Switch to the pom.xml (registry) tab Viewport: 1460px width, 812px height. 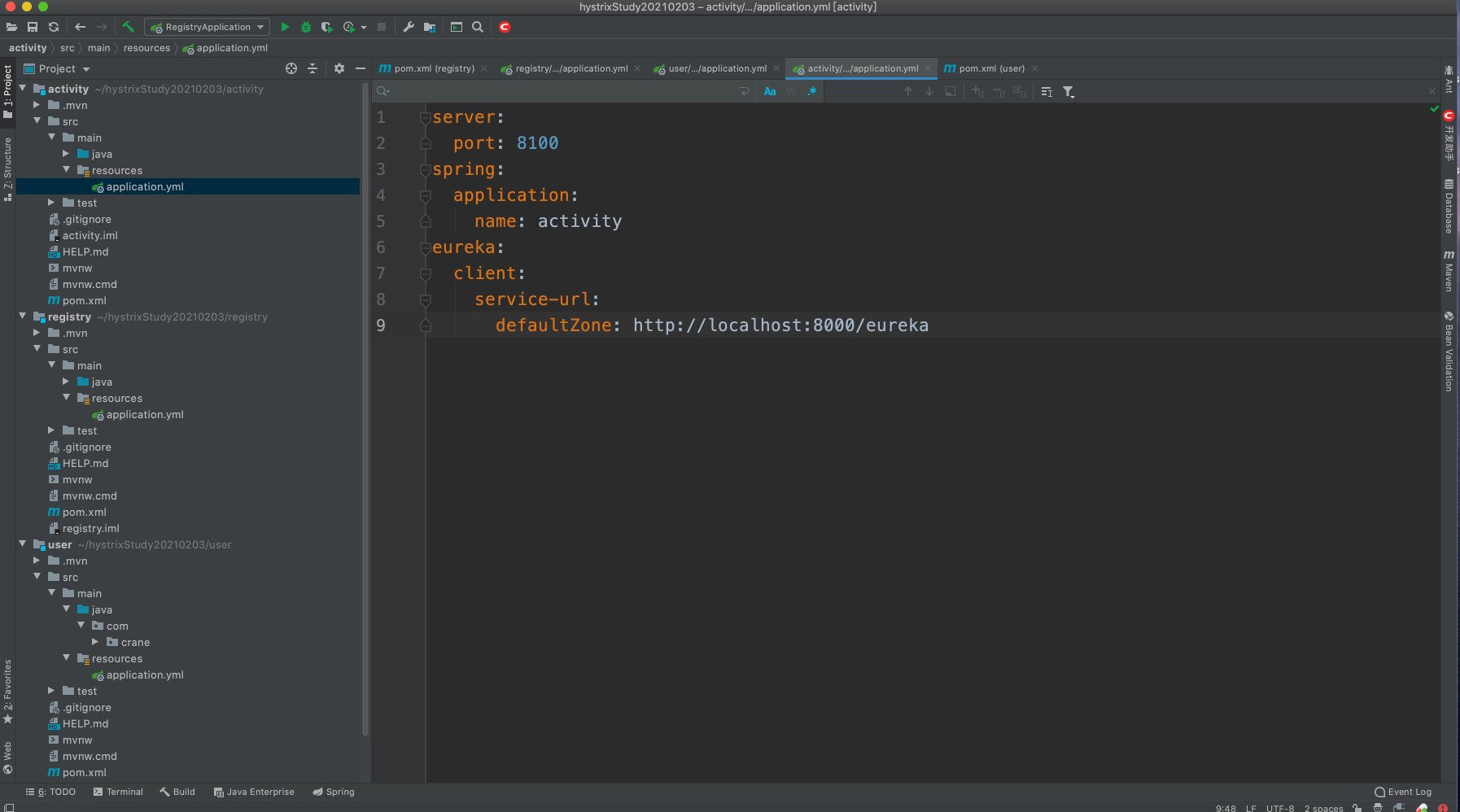[434, 68]
